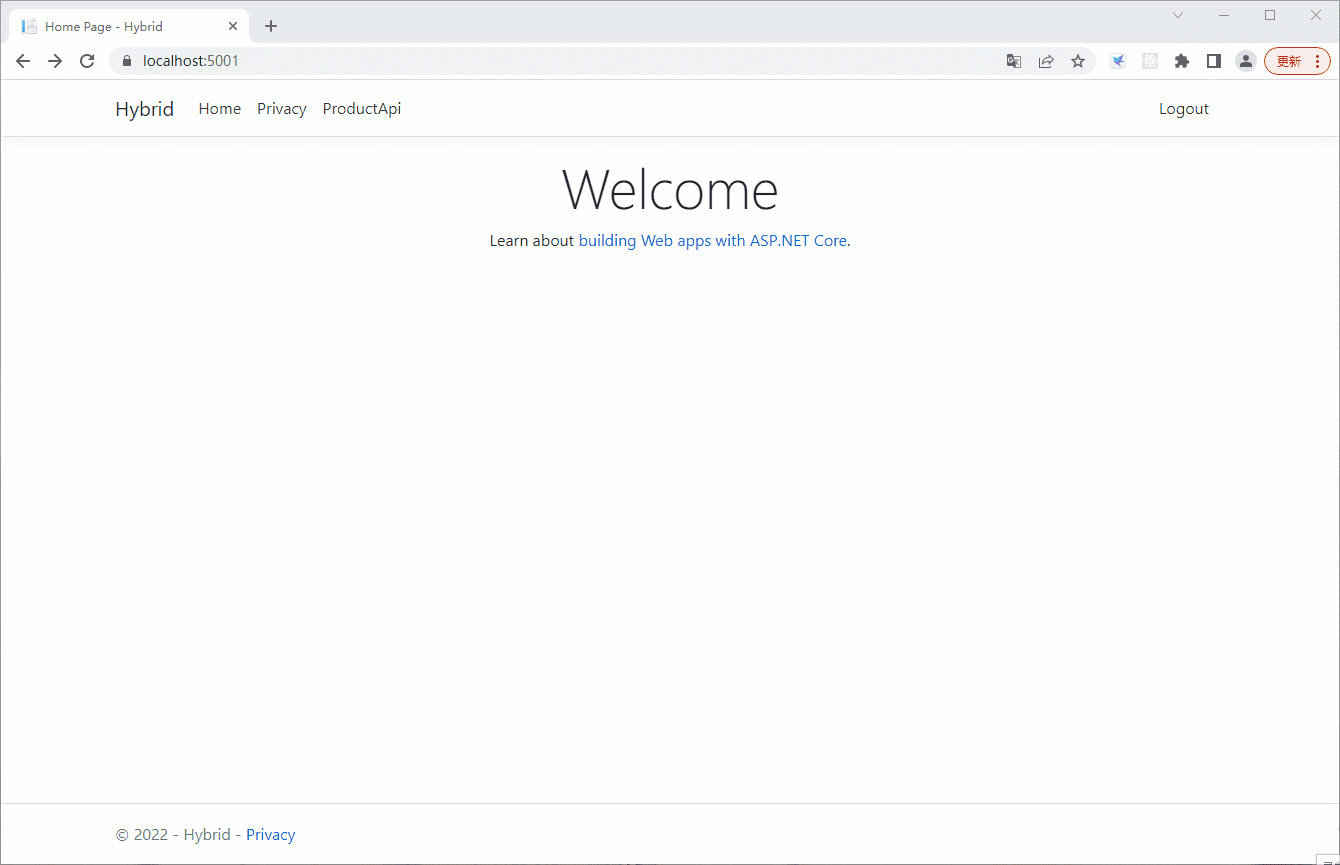The height and width of the screenshot is (865, 1340).
Task: Open the Privacy navbar item
Action: coord(282,109)
